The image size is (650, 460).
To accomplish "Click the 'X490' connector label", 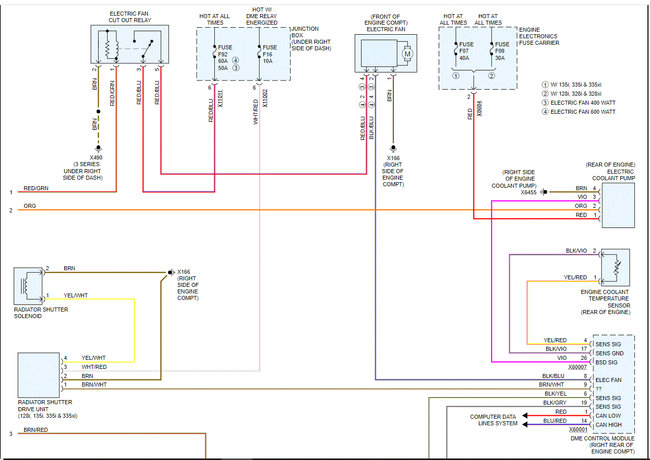I will click(96, 157).
